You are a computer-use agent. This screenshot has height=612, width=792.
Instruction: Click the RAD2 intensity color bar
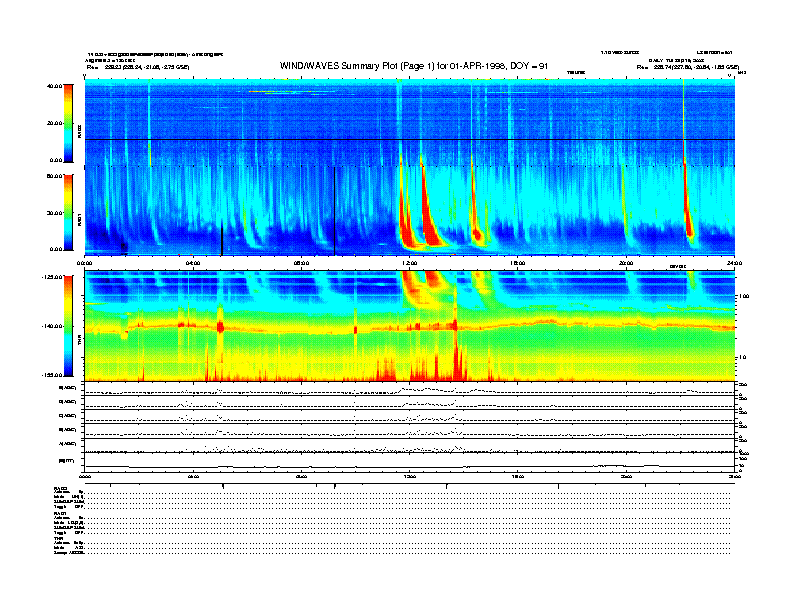pos(68,123)
